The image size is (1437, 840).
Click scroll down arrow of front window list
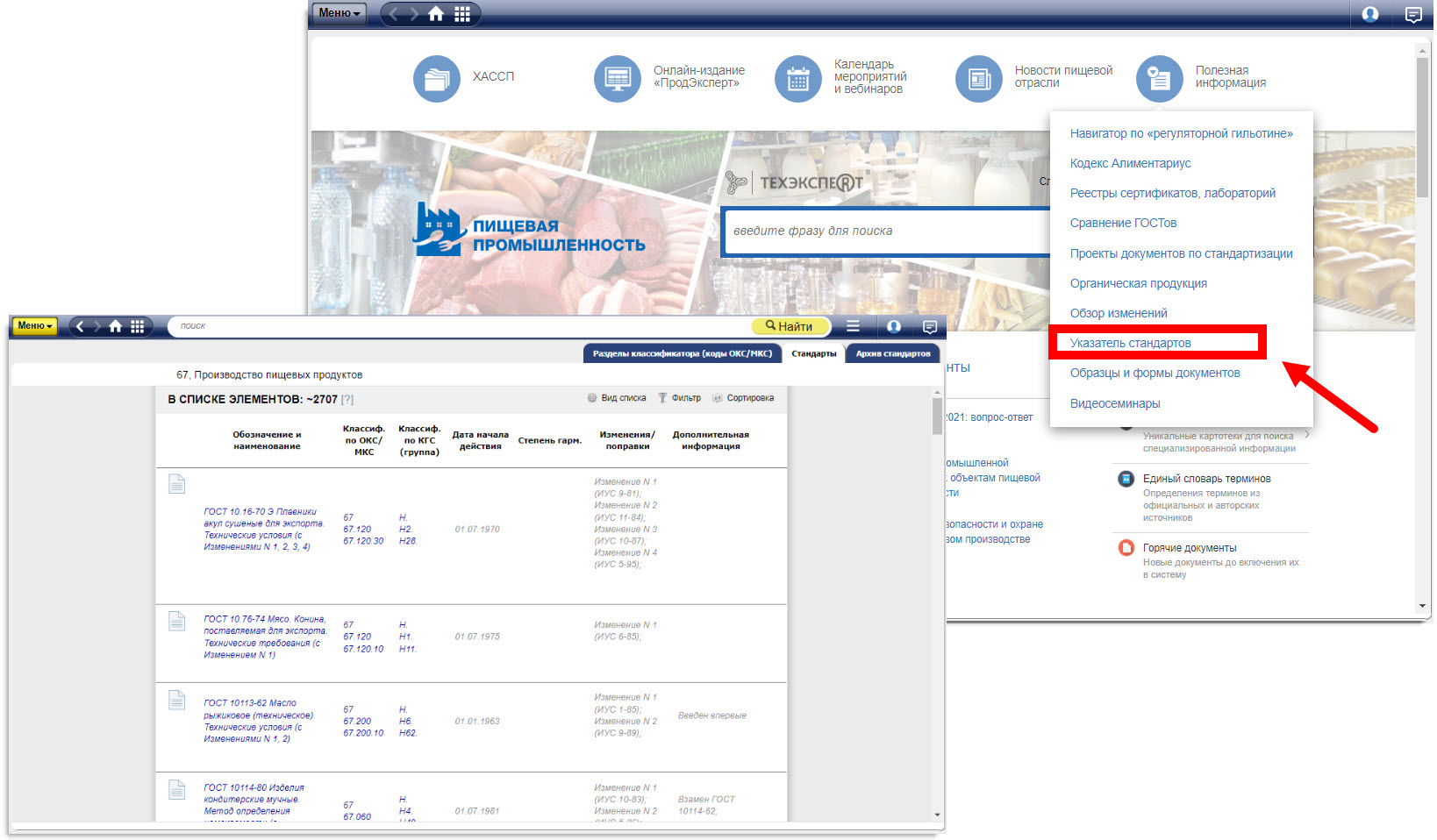click(x=937, y=815)
